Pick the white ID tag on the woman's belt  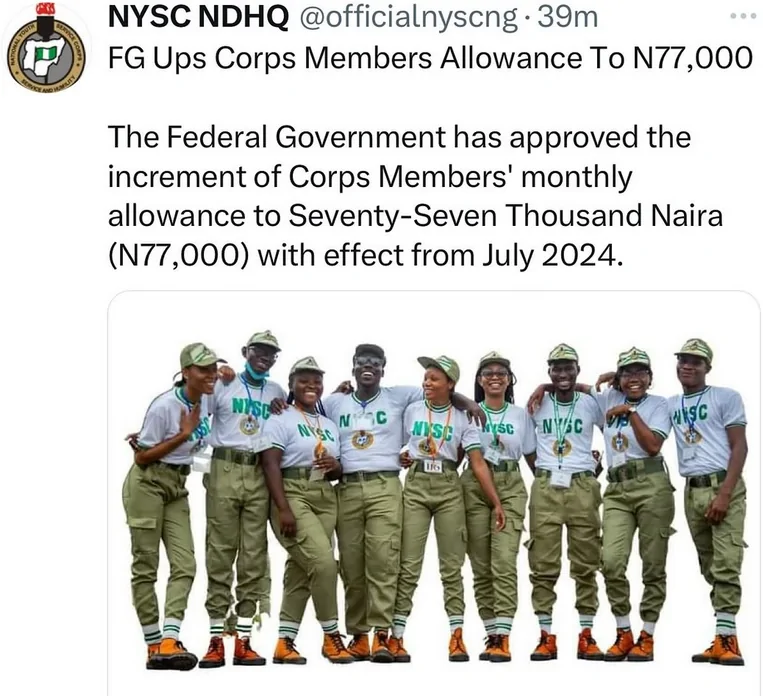433,466
